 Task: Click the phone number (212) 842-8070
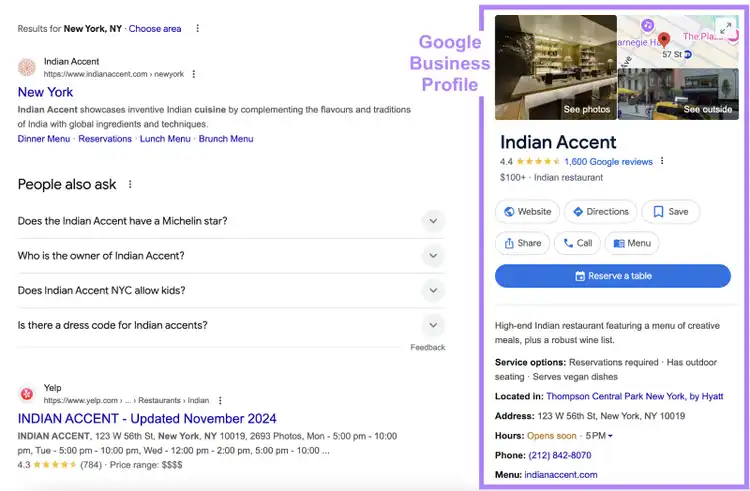(x=560, y=455)
